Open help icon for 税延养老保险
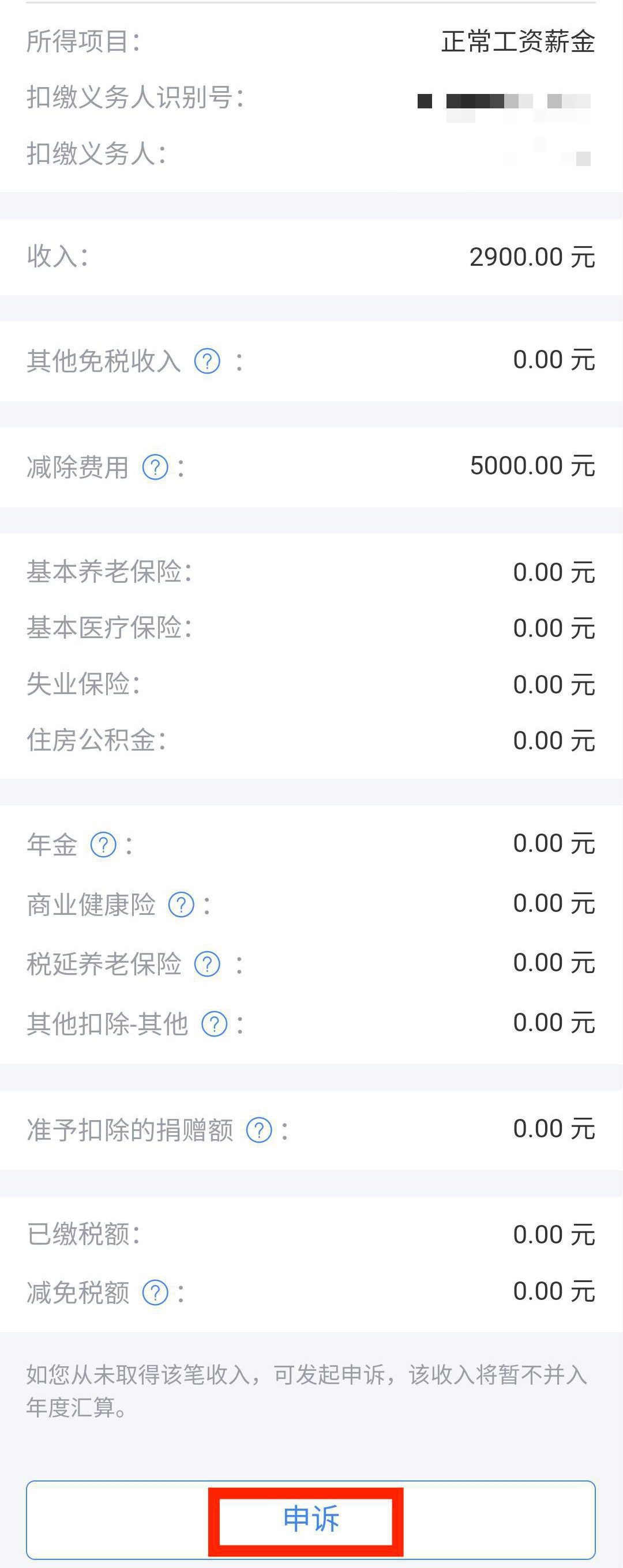The image size is (623, 1568). [x=207, y=964]
